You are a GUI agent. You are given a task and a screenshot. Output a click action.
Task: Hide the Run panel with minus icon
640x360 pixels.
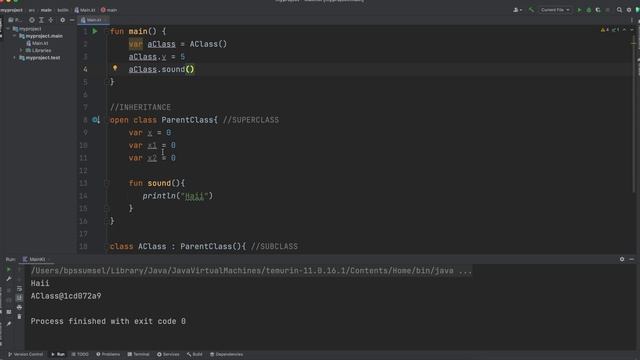pos(631,259)
